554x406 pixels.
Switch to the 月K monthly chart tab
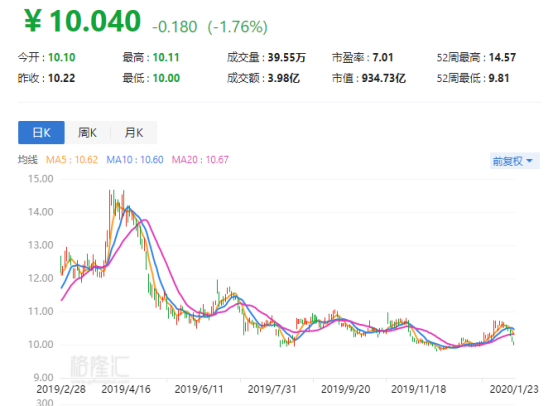coord(134,133)
